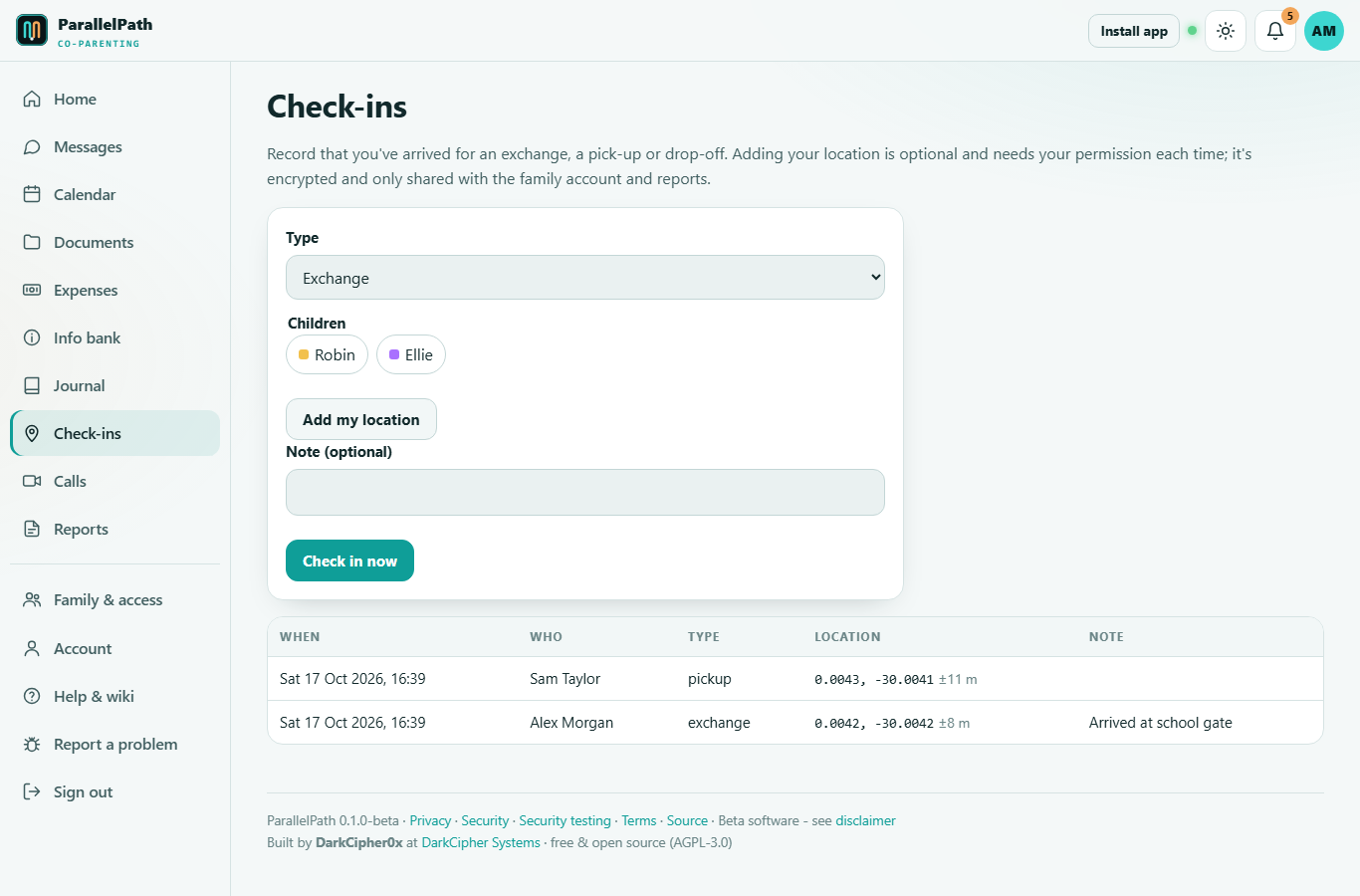Open Documents page label
1360x896 pixels.
click(94, 242)
